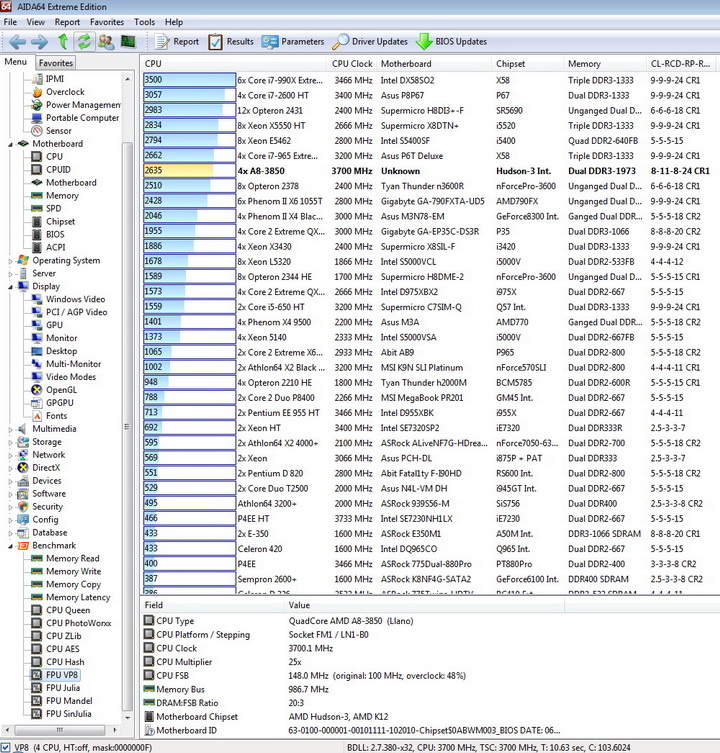Select CPU Queen benchmark icon
The width and height of the screenshot is (720, 753).
[37, 610]
